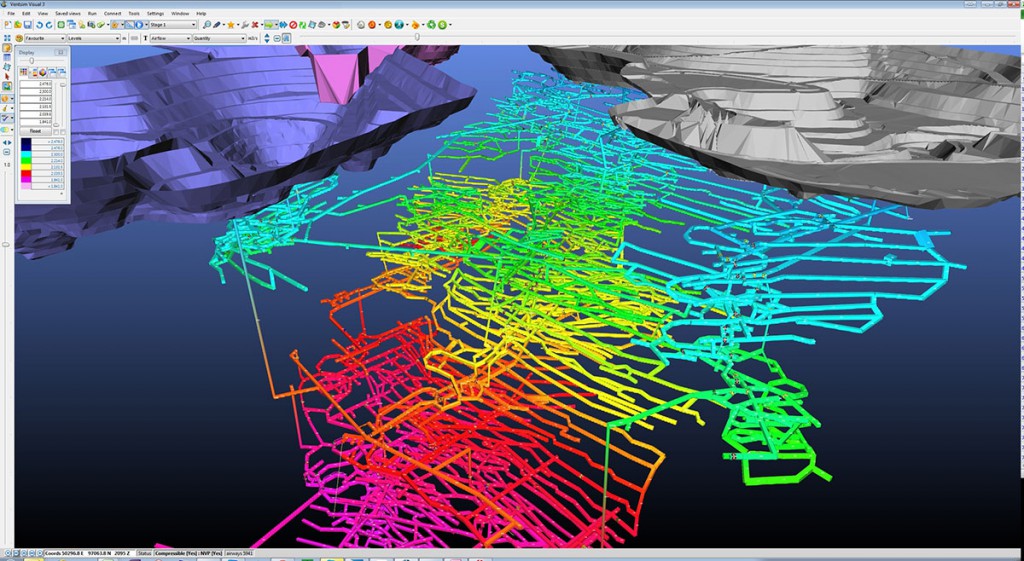Click the cyan colour swatch in legend
The image size is (1024, 561).
pyautogui.click(x=26, y=154)
